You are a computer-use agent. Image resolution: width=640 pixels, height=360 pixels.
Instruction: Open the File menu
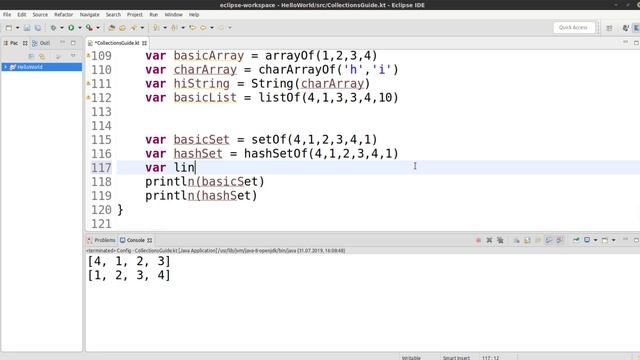7,14
